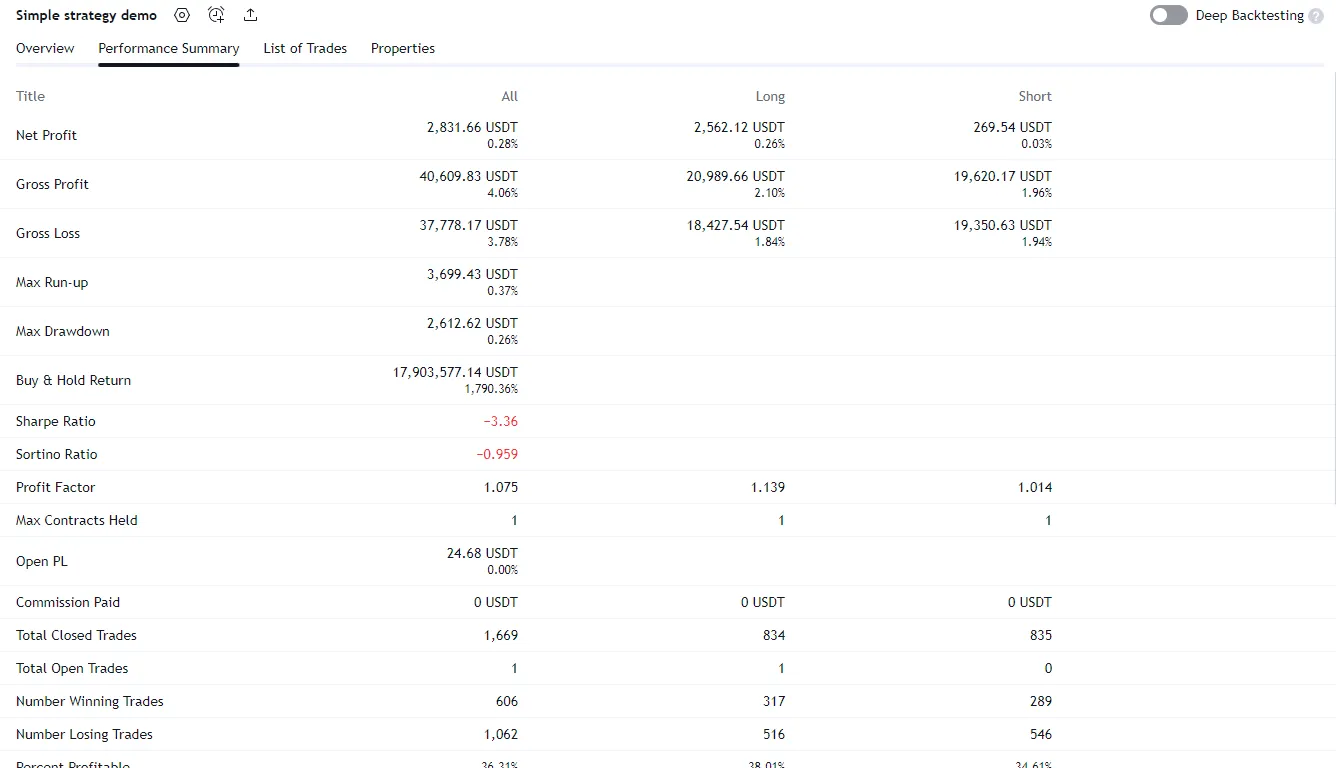Click the Deep Backtesting help question icon

click(x=1315, y=16)
